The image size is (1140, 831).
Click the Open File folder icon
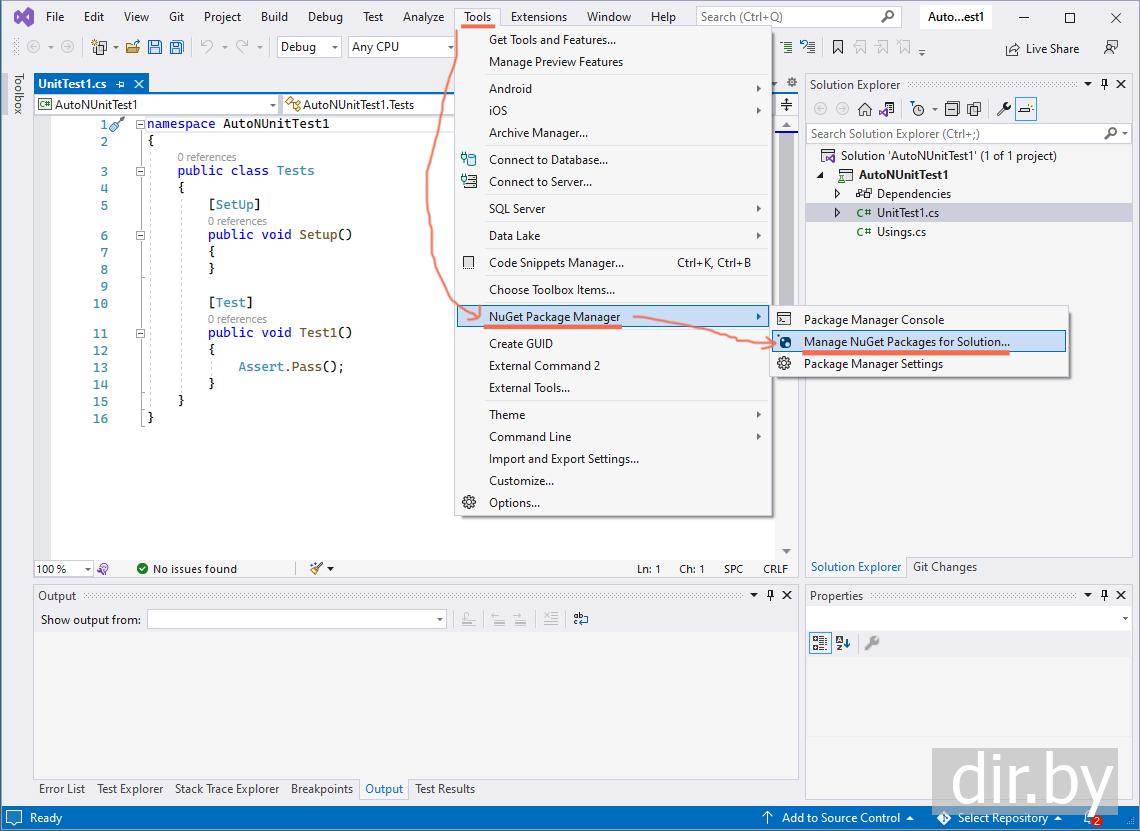click(x=132, y=47)
